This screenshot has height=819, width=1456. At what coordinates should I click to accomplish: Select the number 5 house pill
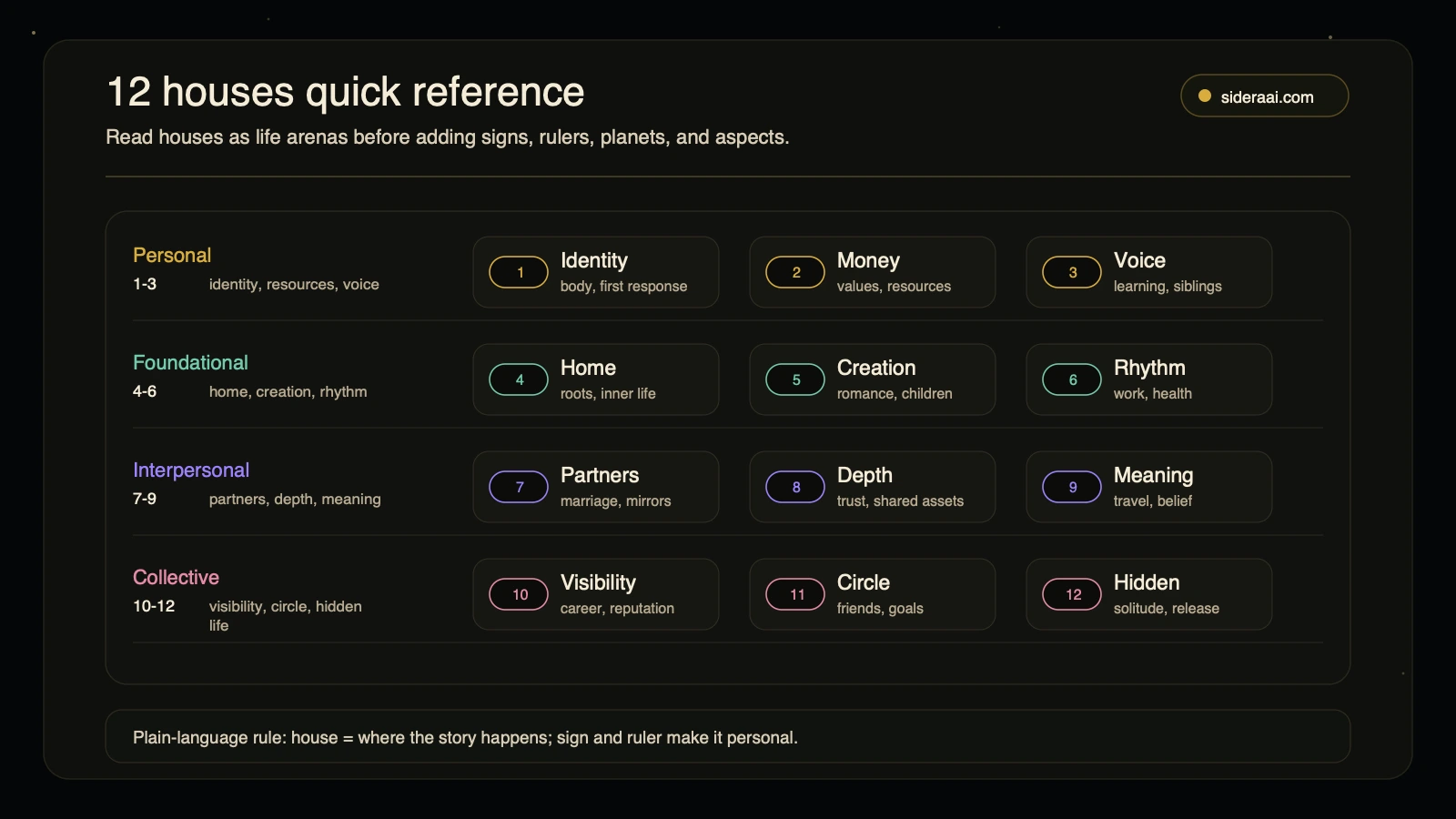pyautogui.click(x=795, y=379)
